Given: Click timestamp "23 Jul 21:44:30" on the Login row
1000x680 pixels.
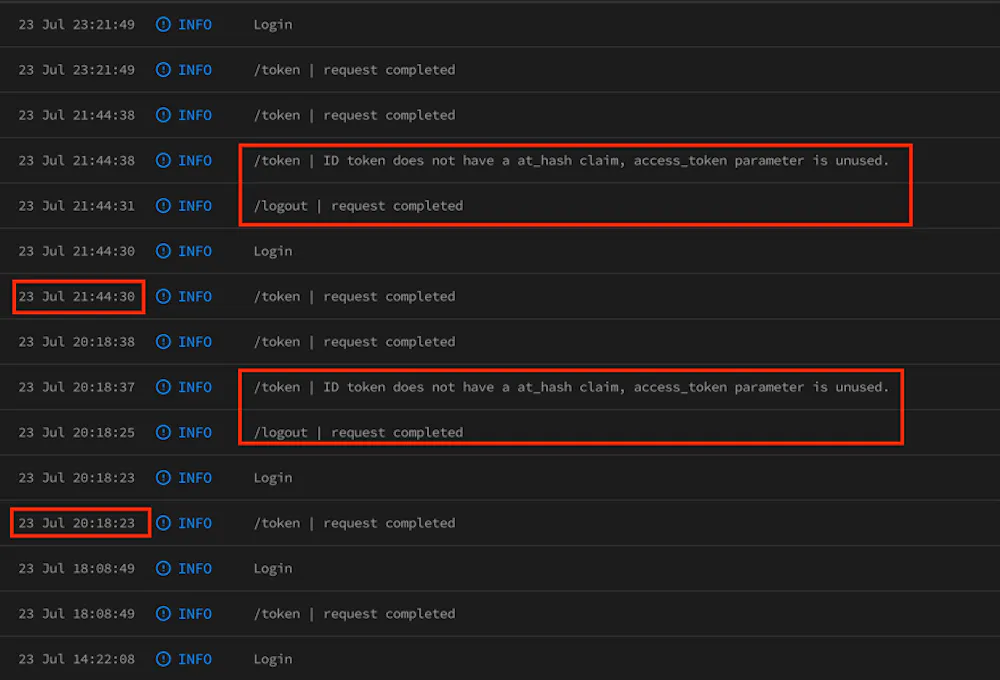Looking at the screenshot, I should 77,251.
